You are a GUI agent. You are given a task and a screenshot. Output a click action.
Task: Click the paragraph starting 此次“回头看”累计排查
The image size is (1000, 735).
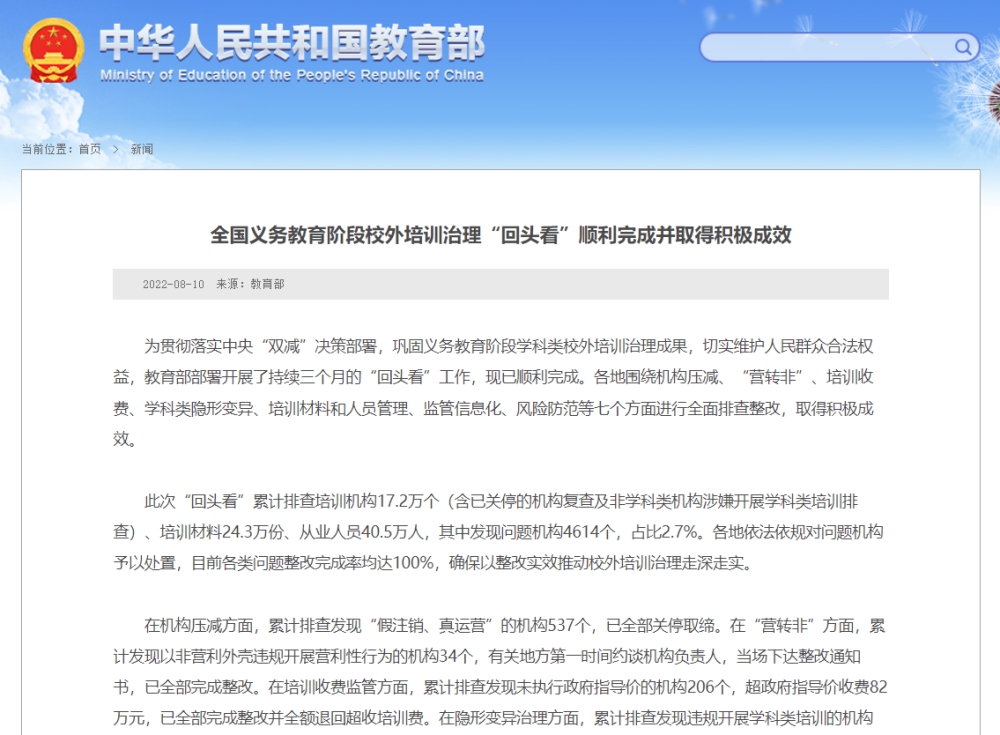tap(500, 531)
